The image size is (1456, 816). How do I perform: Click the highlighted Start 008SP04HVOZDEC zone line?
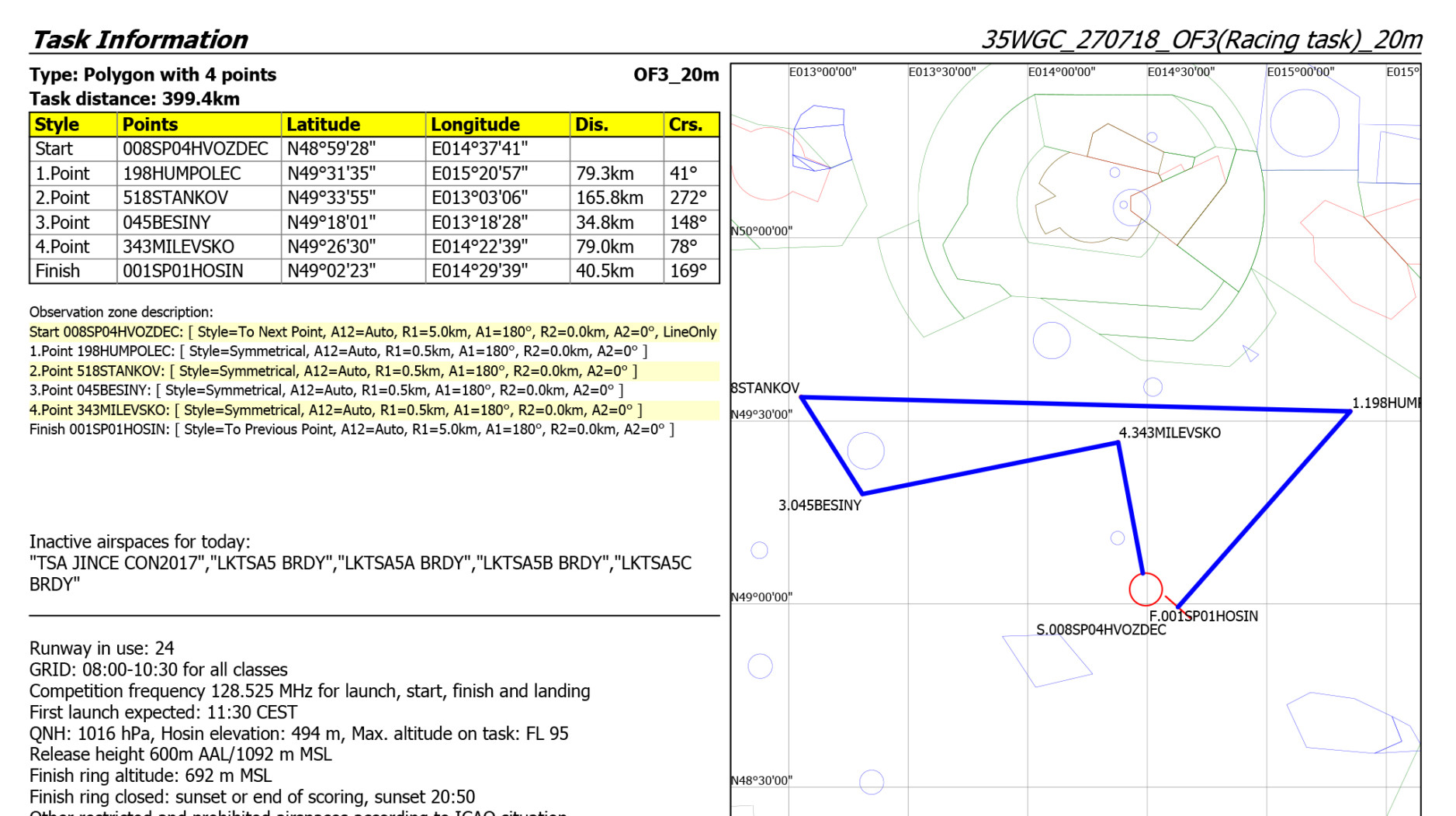pos(373,332)
